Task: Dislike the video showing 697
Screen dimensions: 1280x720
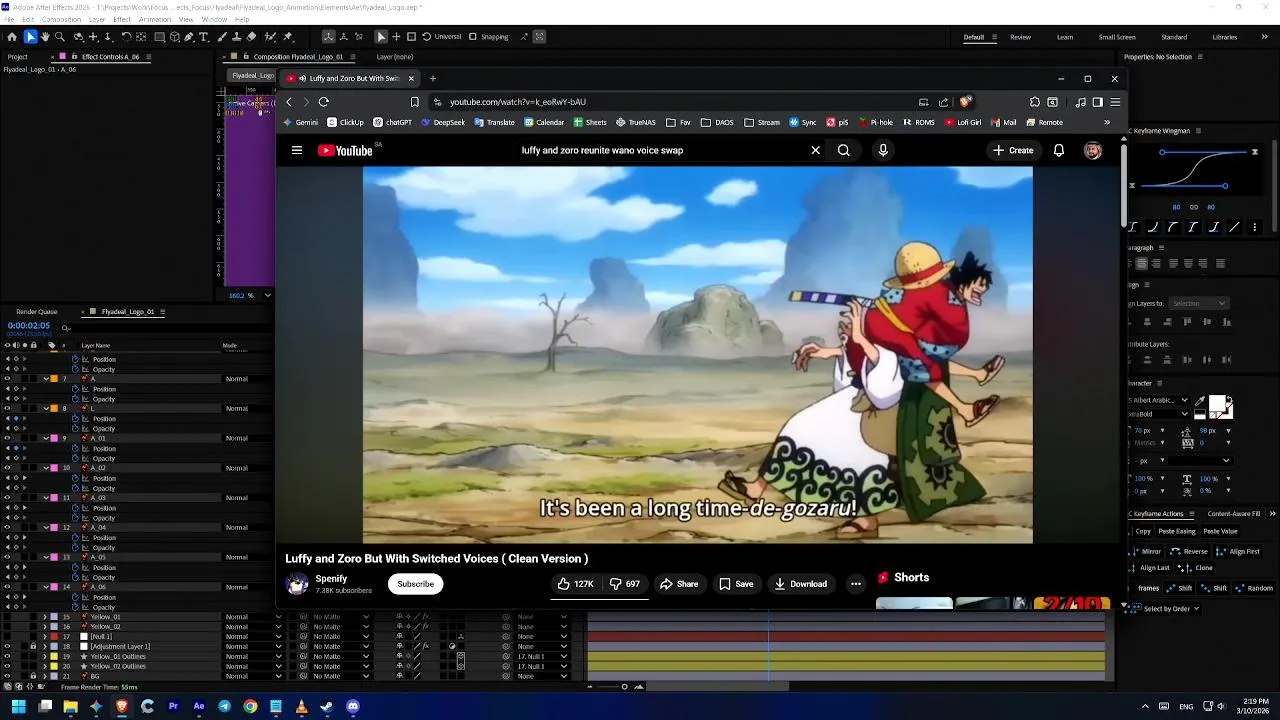Action: point(625,584)
